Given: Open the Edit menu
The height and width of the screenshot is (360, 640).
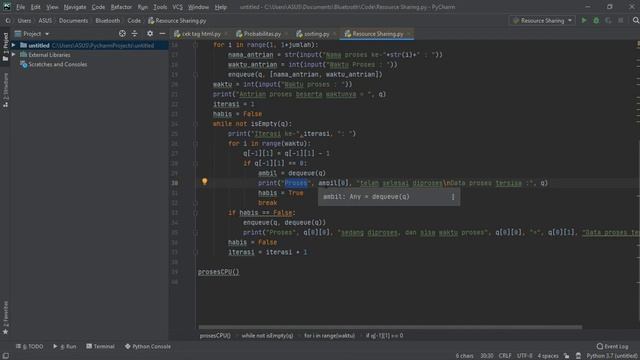Looking at the screenshot, I should pyautogui.click(x=36, y=7).
